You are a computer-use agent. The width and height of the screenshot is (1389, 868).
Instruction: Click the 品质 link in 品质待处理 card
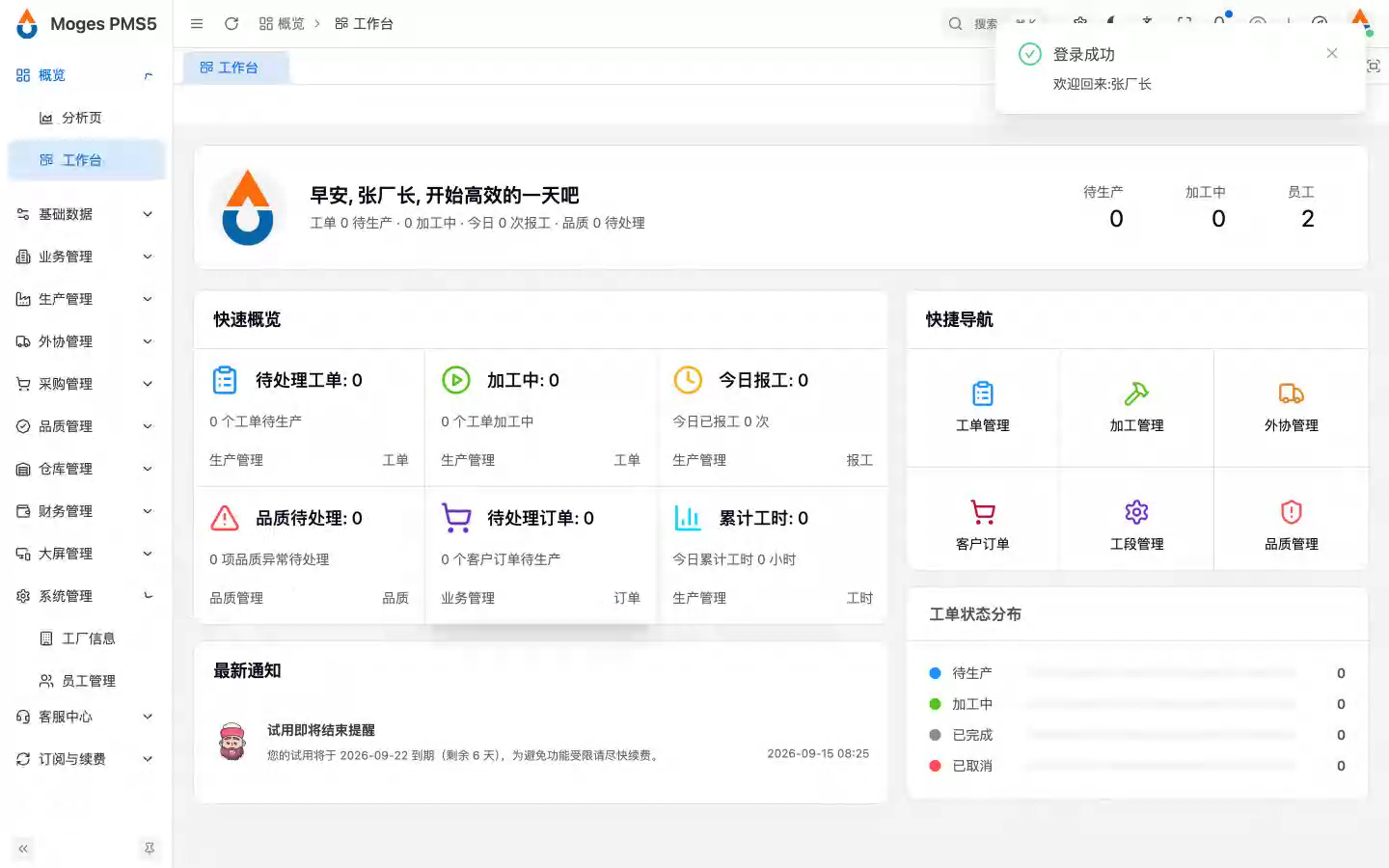click(395, 598)
